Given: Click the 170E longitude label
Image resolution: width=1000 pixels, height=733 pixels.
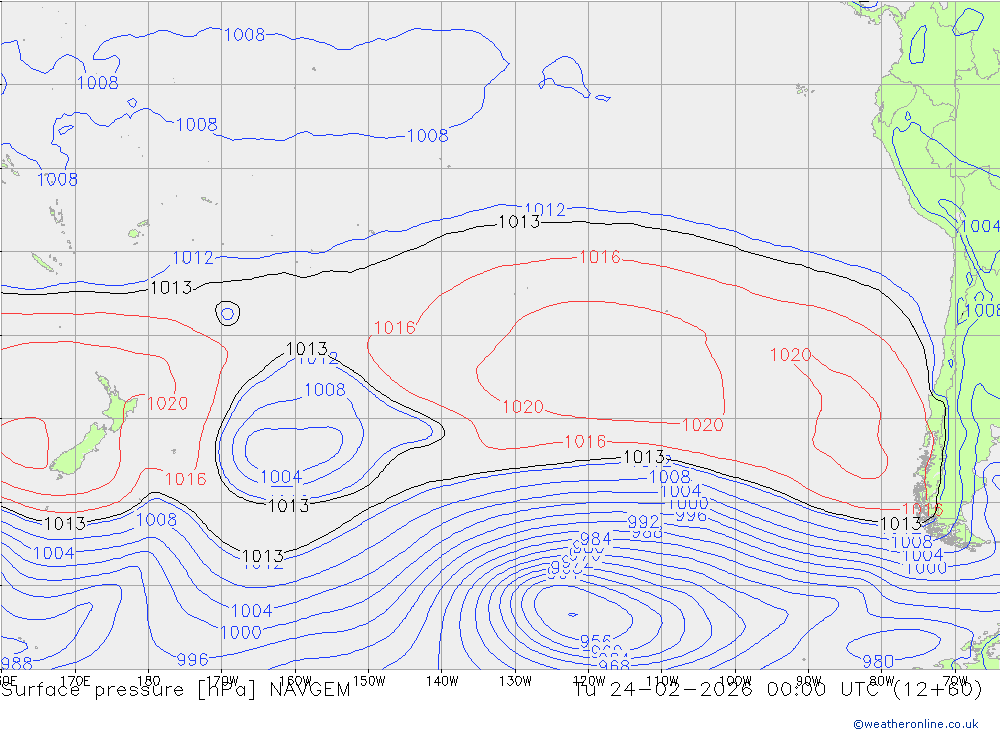Looking at the screenshot, I should point(75,681).
